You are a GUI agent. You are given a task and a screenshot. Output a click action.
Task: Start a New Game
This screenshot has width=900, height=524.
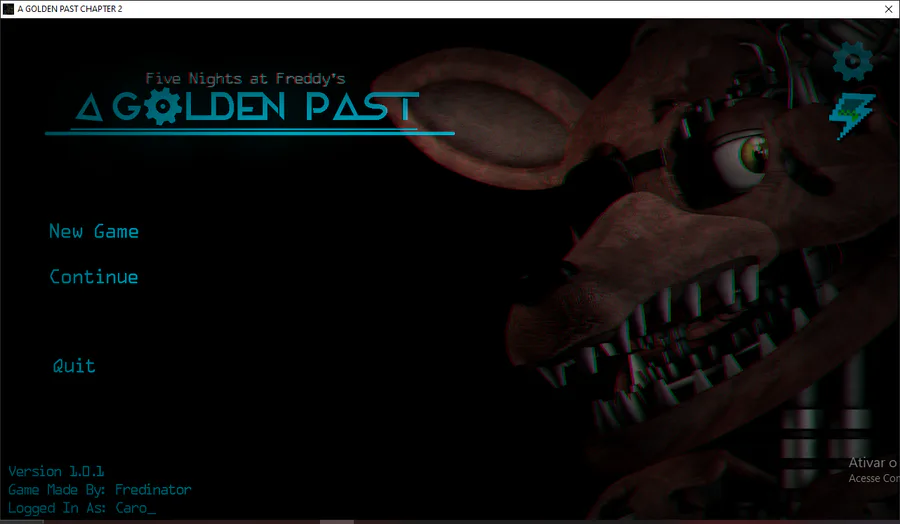[94, 231]
